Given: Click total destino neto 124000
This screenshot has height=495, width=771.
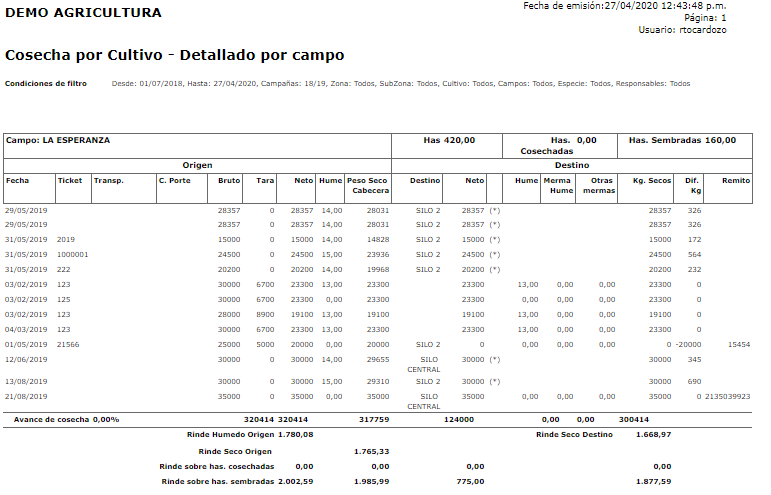Looking at the screenshot, I should point(459,420).
